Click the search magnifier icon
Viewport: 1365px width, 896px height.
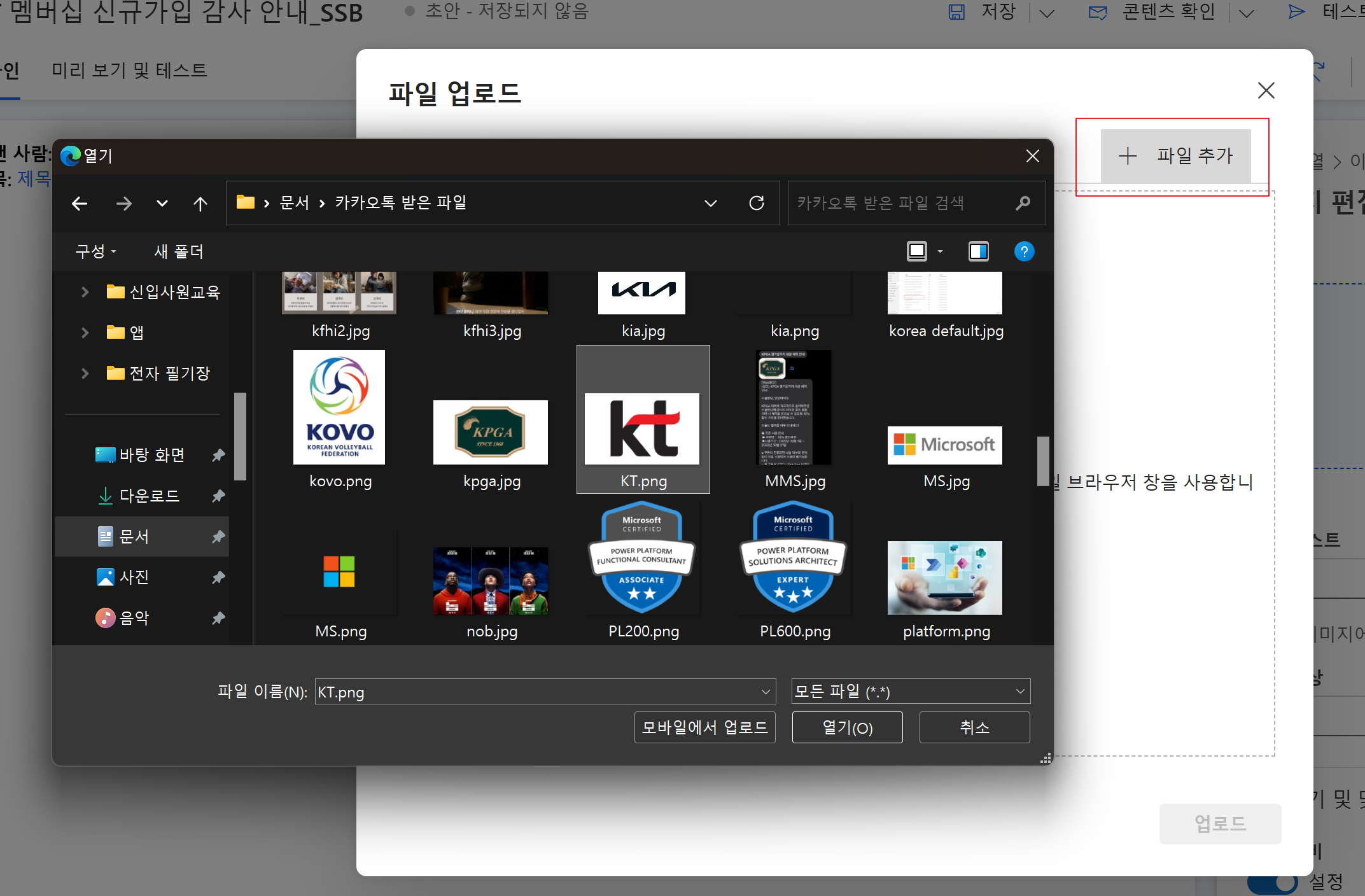coord(1023,203)
